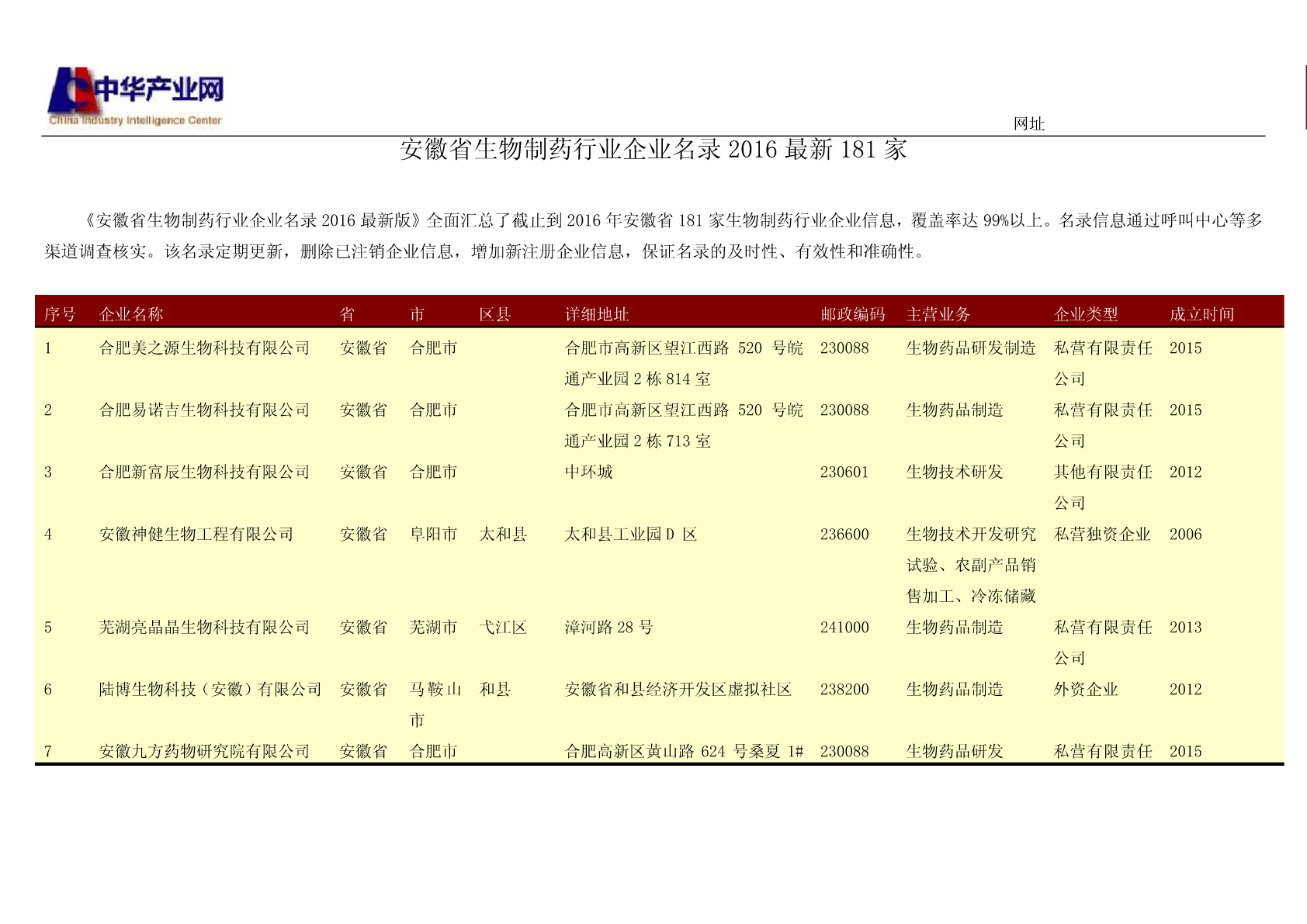This screenshot has width=1307, height=924.
Task: Click the 企业名称 column header
Action: (x=131, y=314)
